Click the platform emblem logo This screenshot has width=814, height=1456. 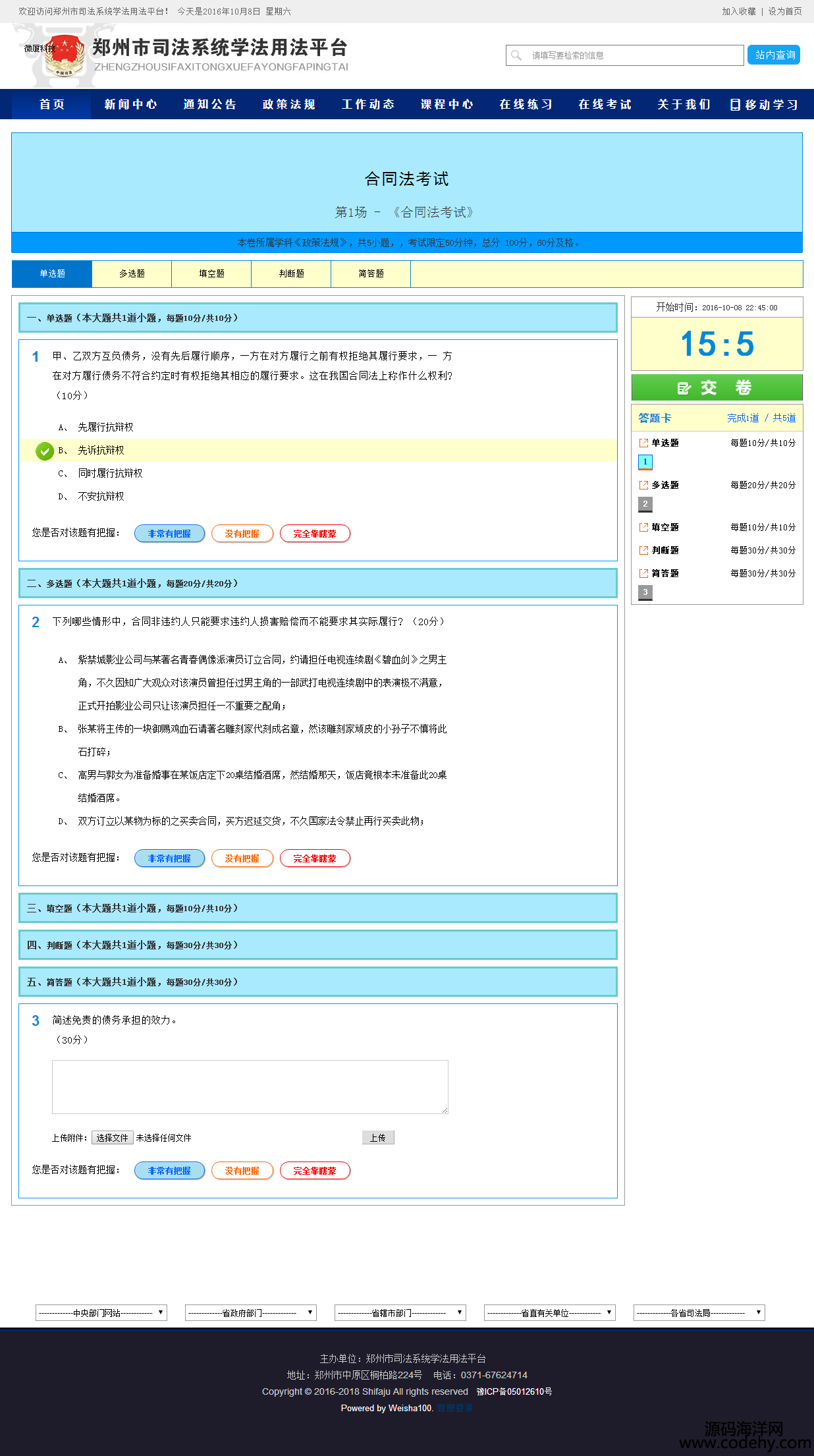(64, 55)
